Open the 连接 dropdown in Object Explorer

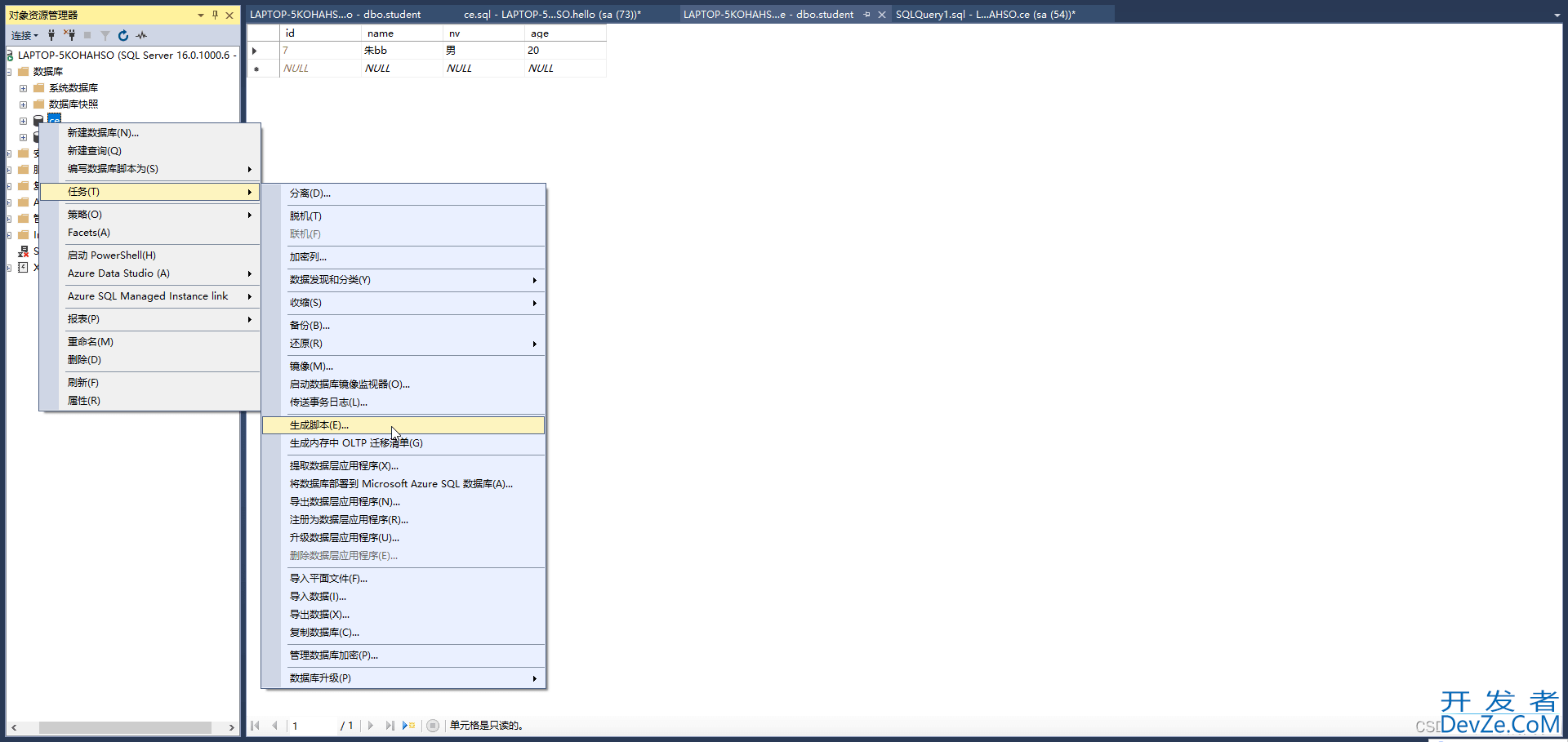tap(24, 35)
